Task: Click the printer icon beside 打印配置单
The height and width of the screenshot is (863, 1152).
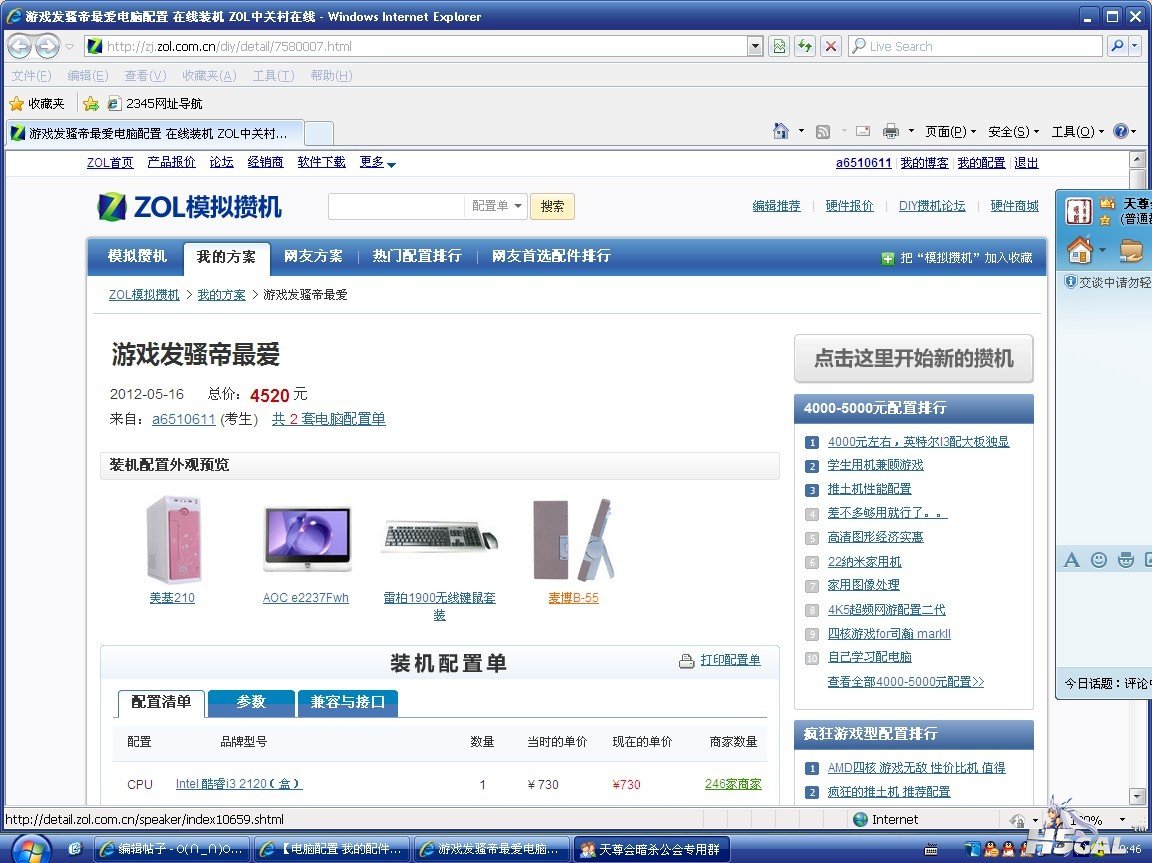Action: 686,661
